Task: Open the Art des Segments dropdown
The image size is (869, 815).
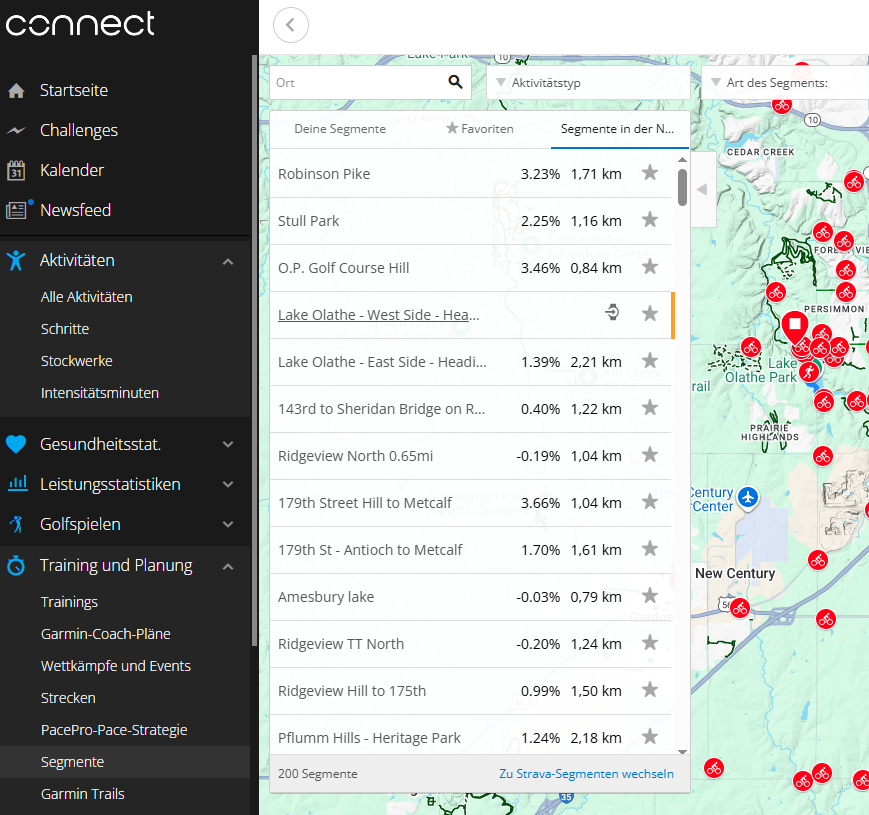Action: point(785,82)
